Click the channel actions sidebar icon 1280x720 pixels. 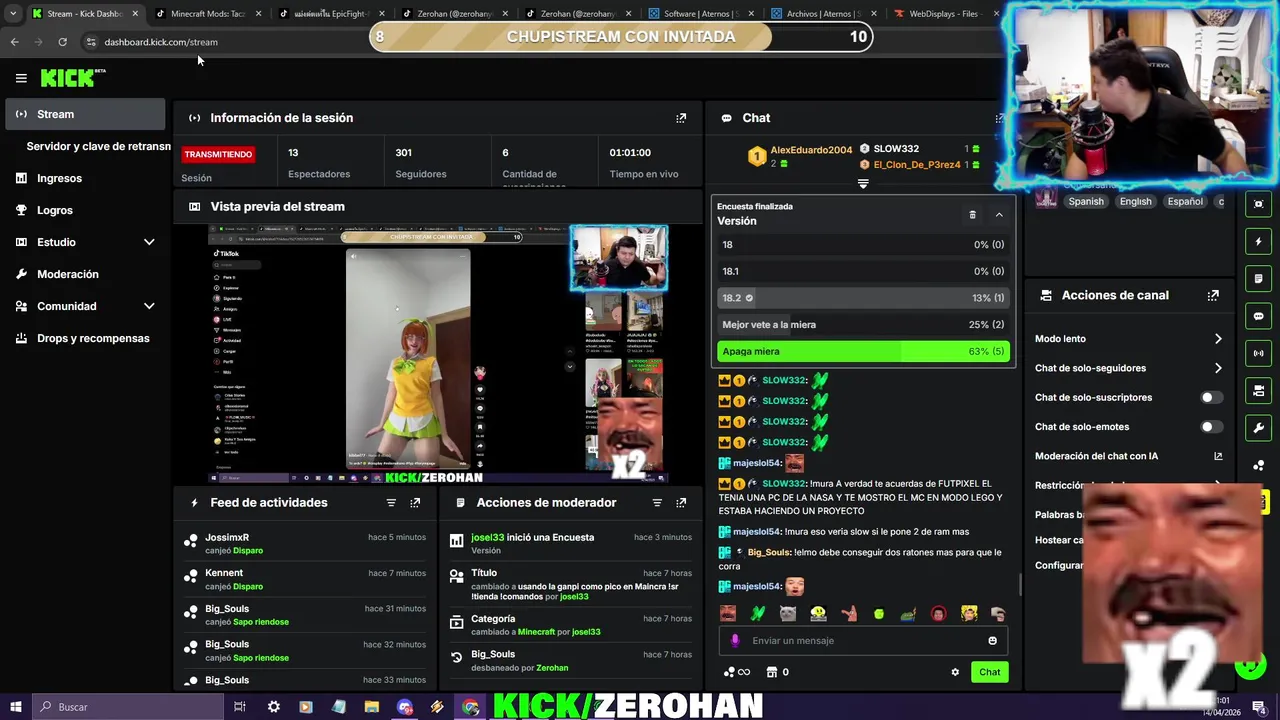click(1258, 390)
